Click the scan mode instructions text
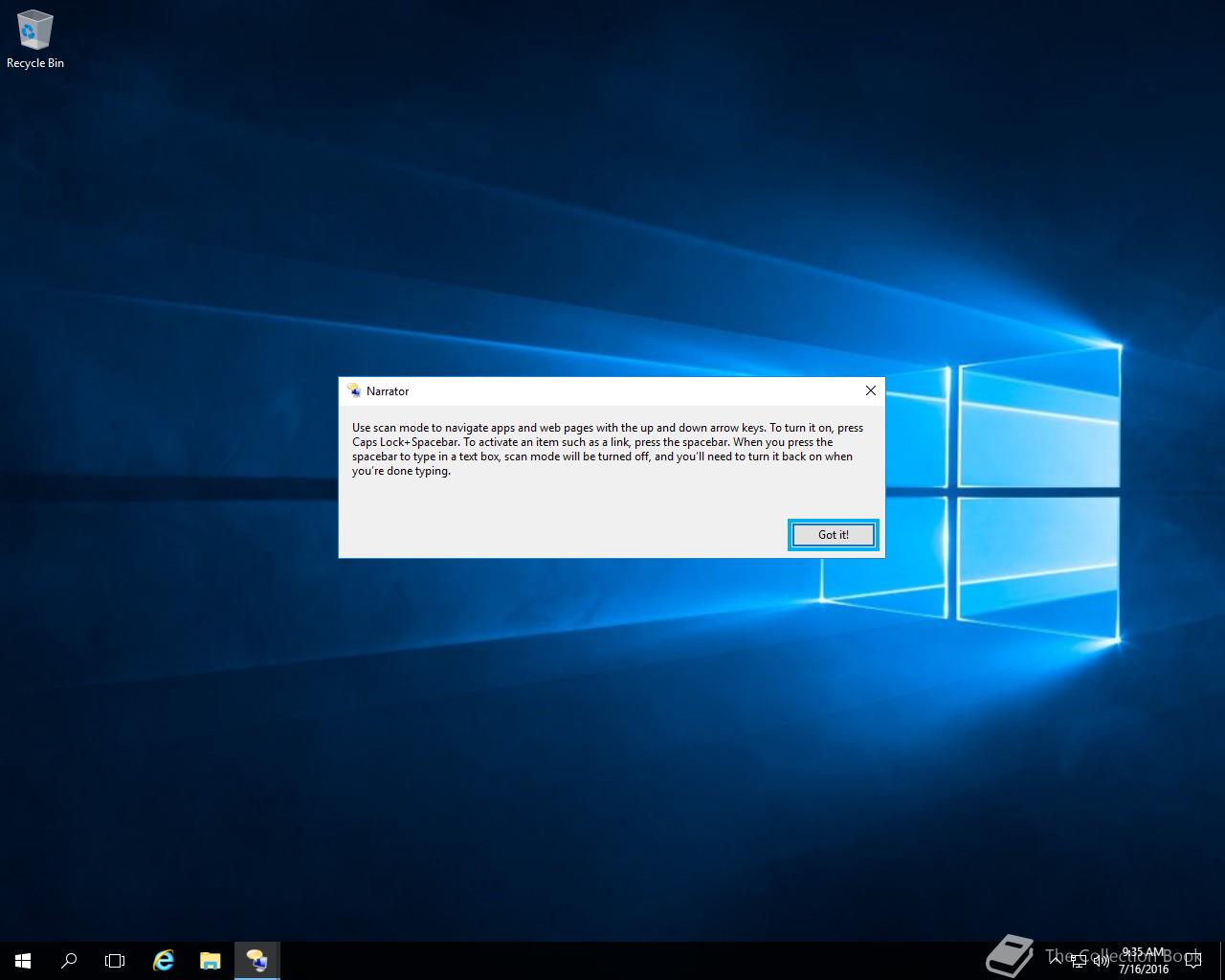The image size is (1225, 980). tap(608, 450)
